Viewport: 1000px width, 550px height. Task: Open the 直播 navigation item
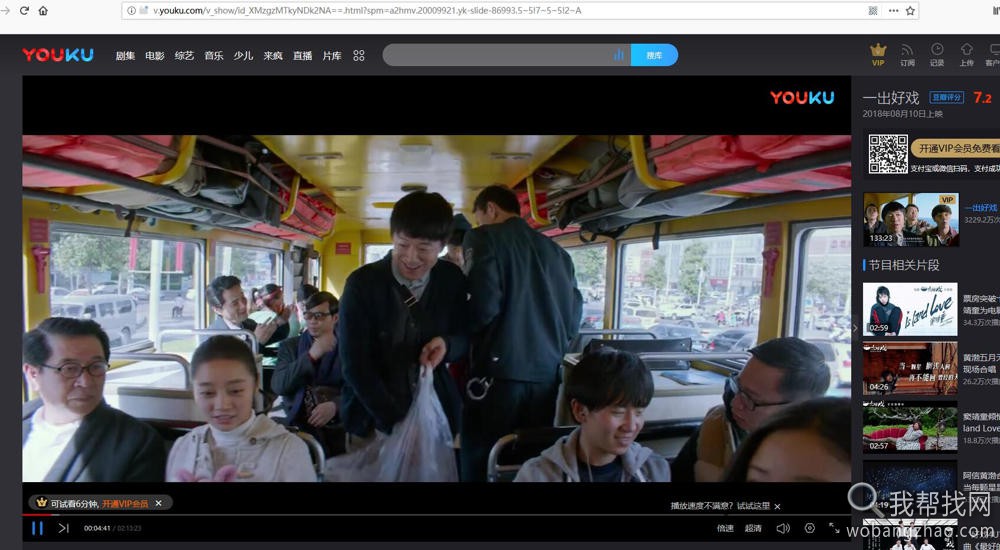click(302, 56)
